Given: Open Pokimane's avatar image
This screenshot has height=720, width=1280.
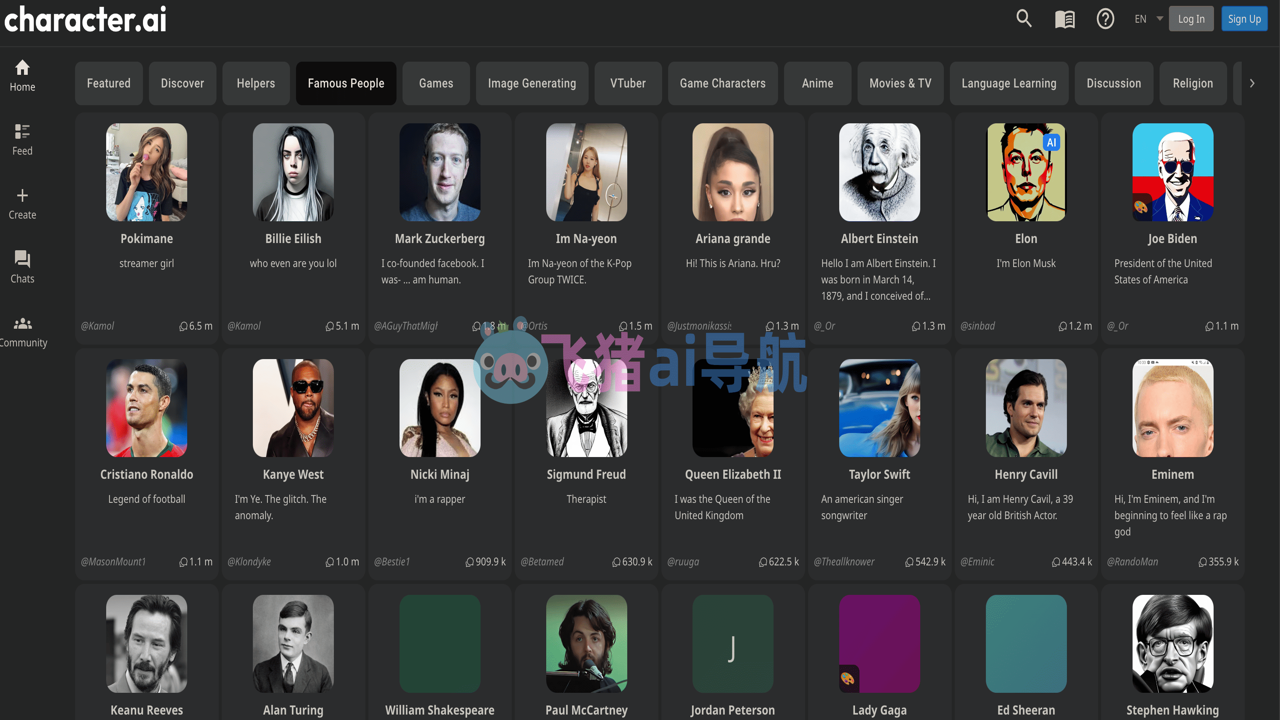Looking at the screenshot, I should click(146, 172).
